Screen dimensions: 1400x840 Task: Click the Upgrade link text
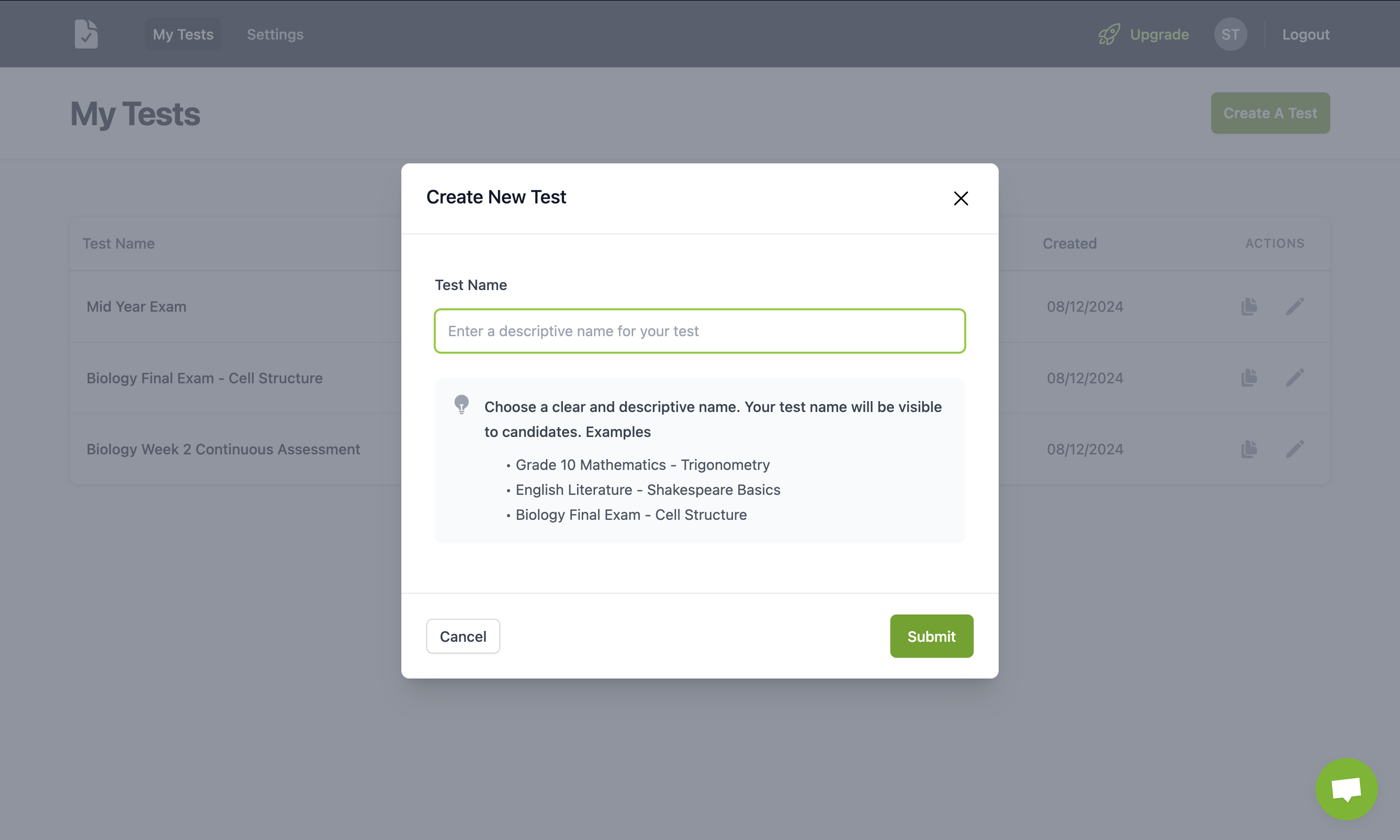(x=1159, y=34)
